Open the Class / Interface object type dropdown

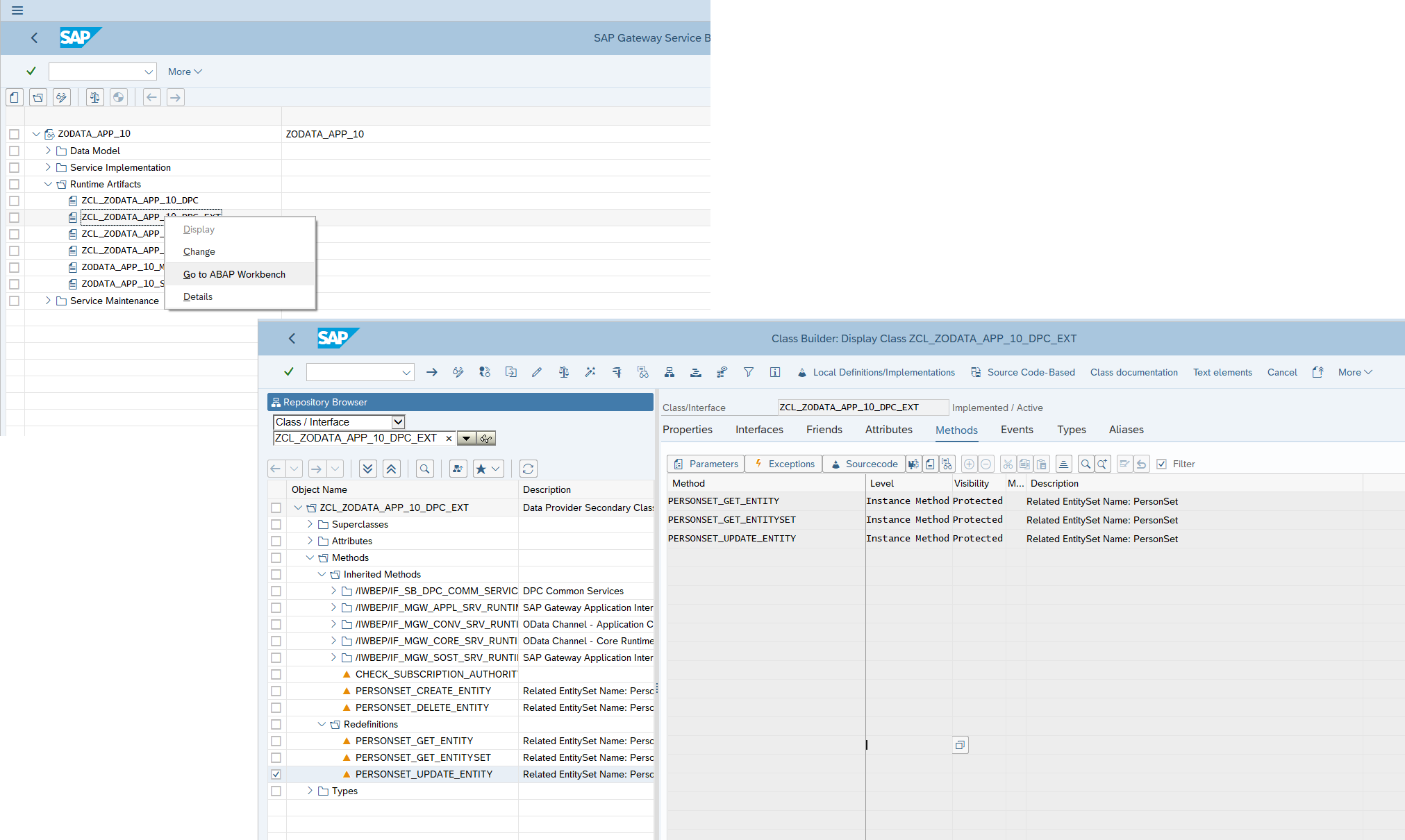(x=398, y=422)
